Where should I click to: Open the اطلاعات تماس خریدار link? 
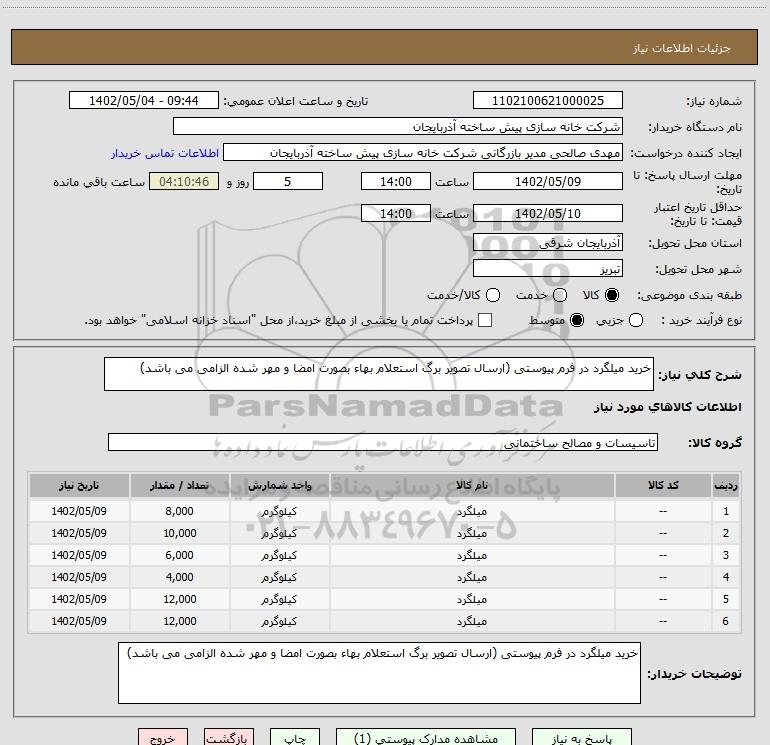click(165, 153)
